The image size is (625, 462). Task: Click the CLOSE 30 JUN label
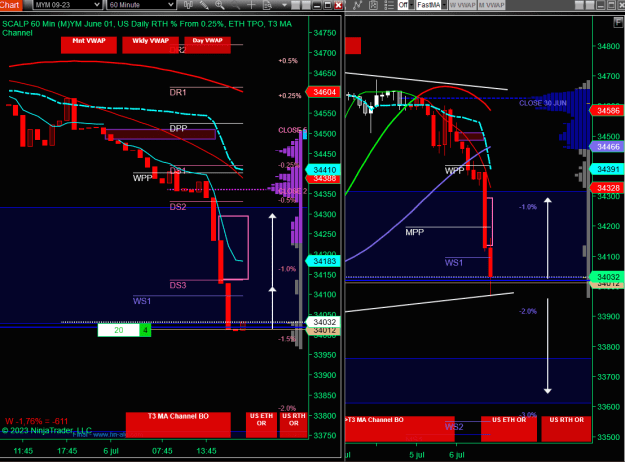(x=542, y=103)
